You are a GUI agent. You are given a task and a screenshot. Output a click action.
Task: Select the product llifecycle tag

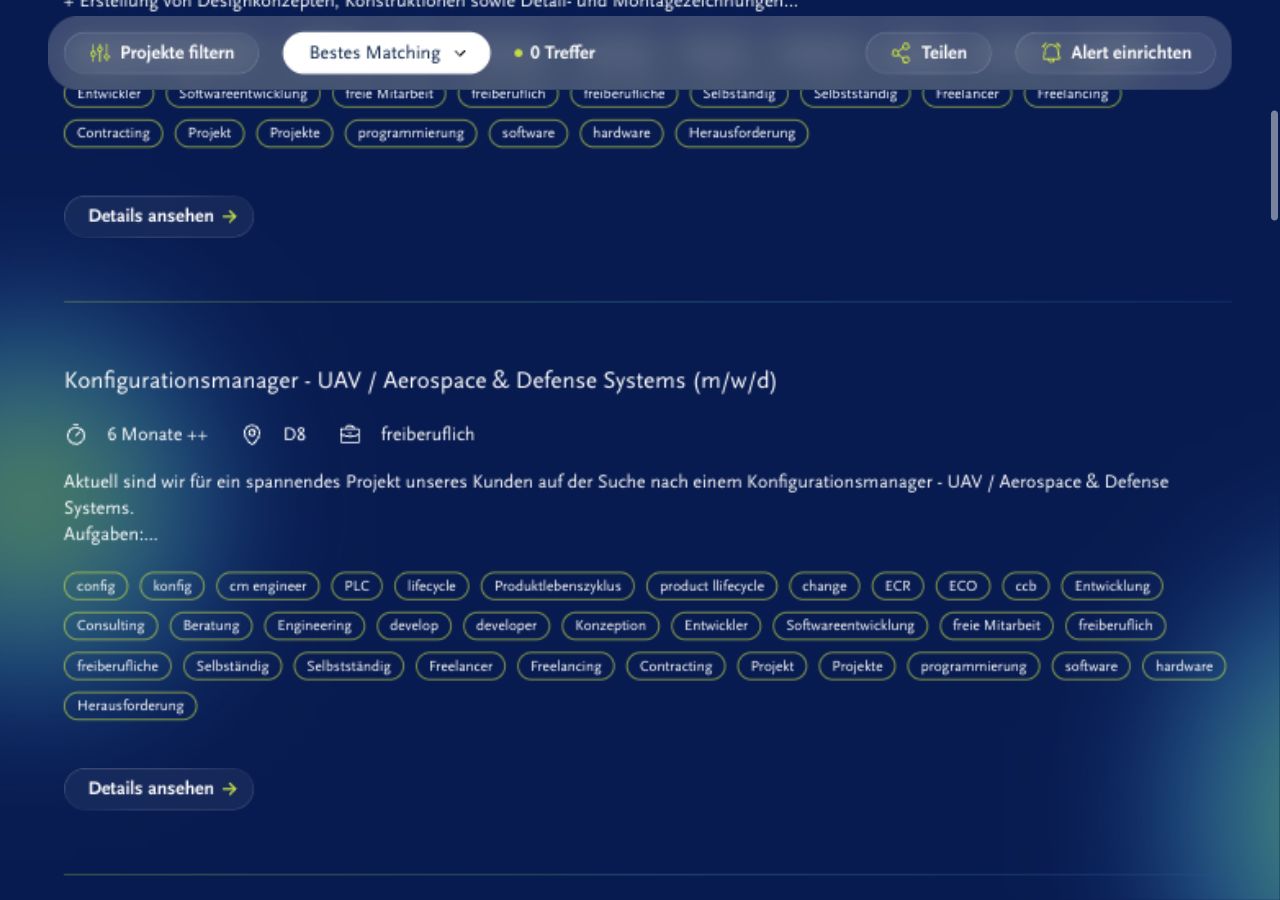pyautogui.click(x=712, y=586)
